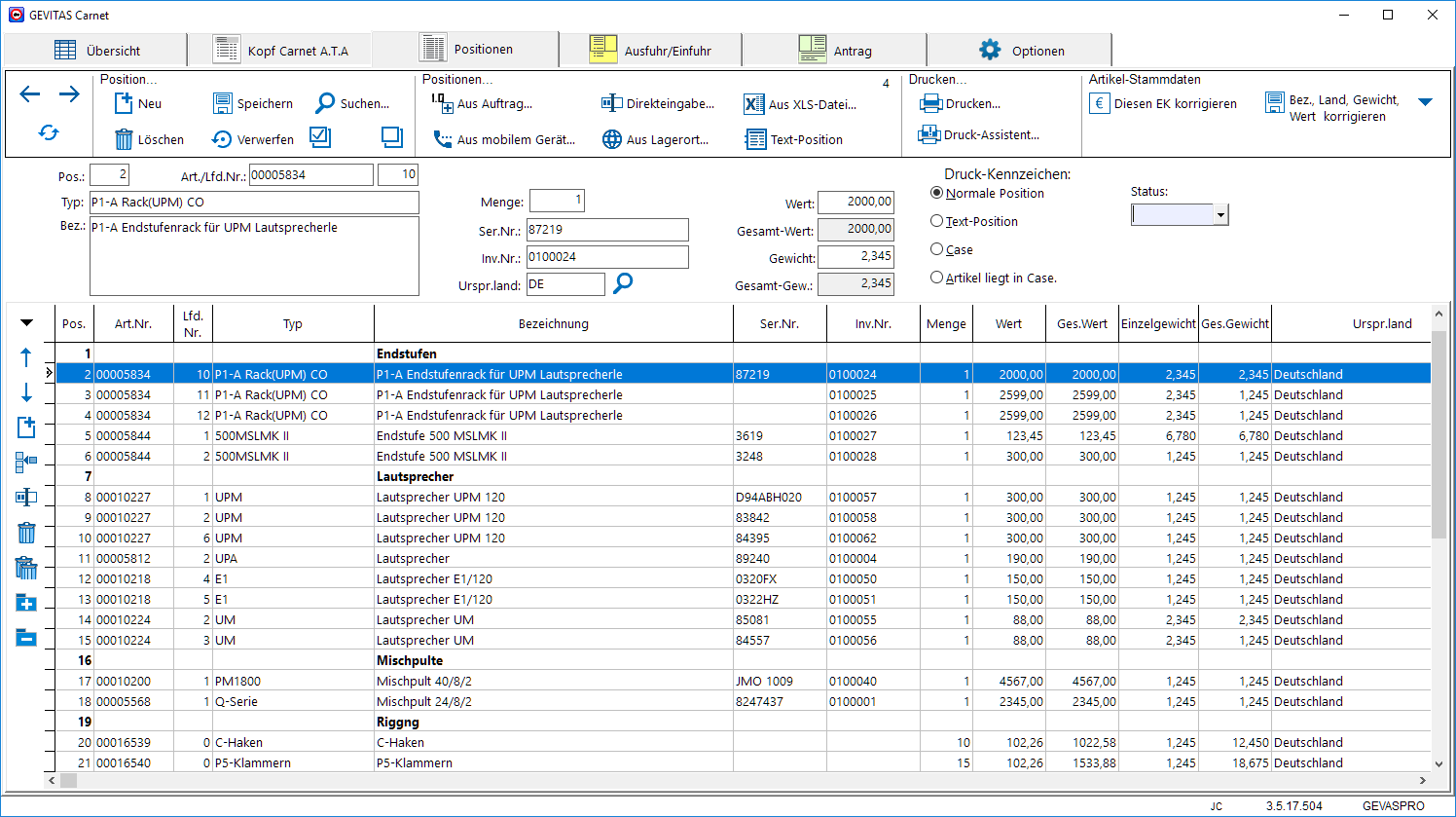Click the Wert field showing 2000,00
Screen dimensions: 1456x817
pyautogui.click(x=856, y=202)
